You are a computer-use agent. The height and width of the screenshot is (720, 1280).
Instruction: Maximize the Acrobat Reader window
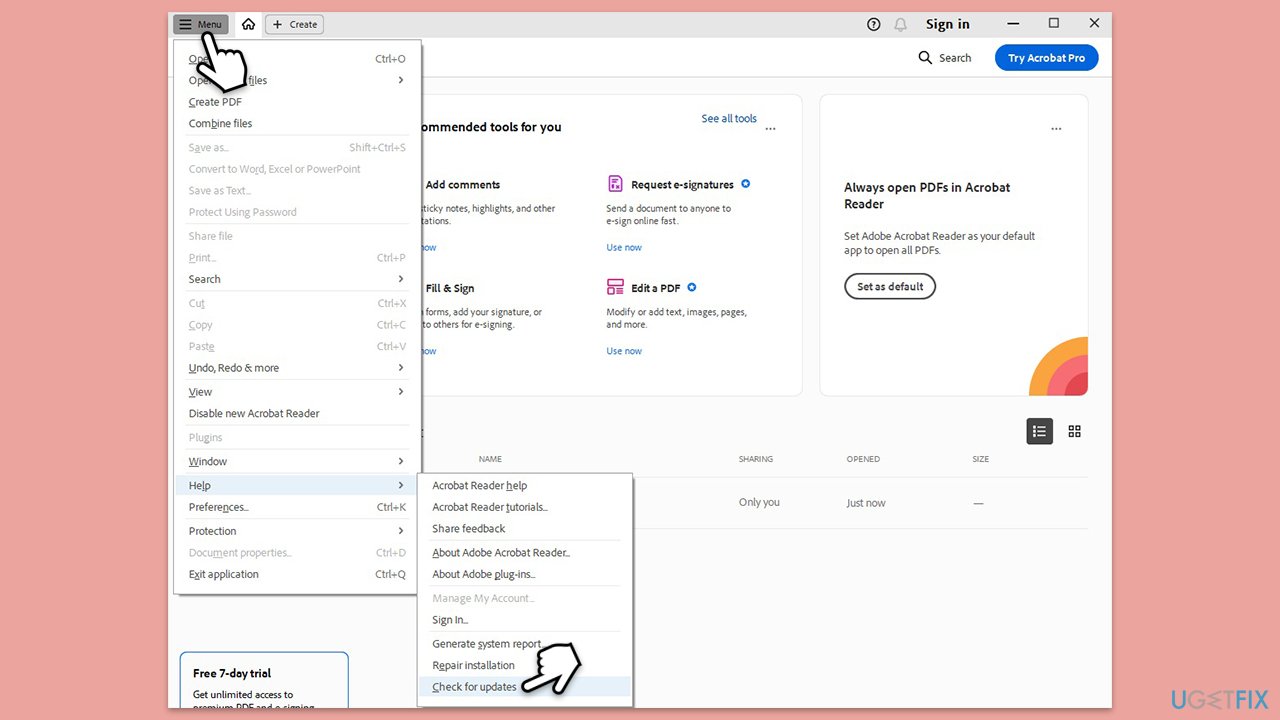click(x=1054, y=23)
